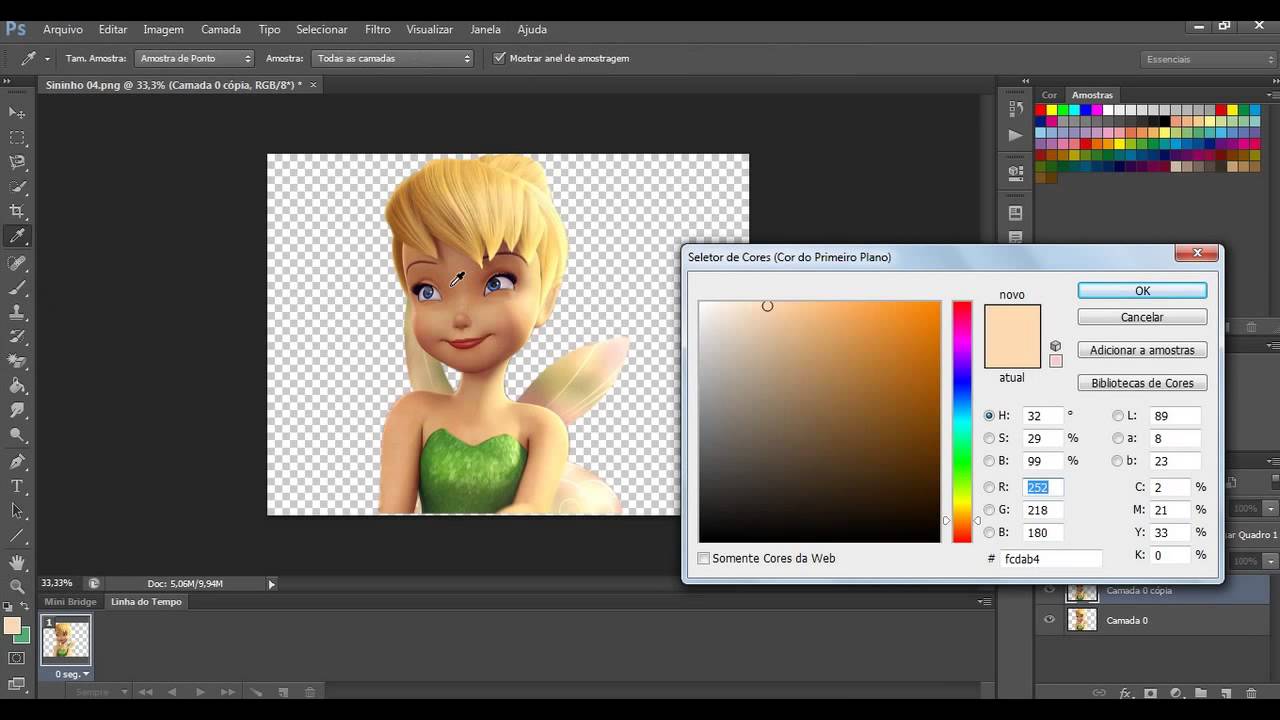Open the Filtro menu
1280x720 pixels.
click(378, 29)
